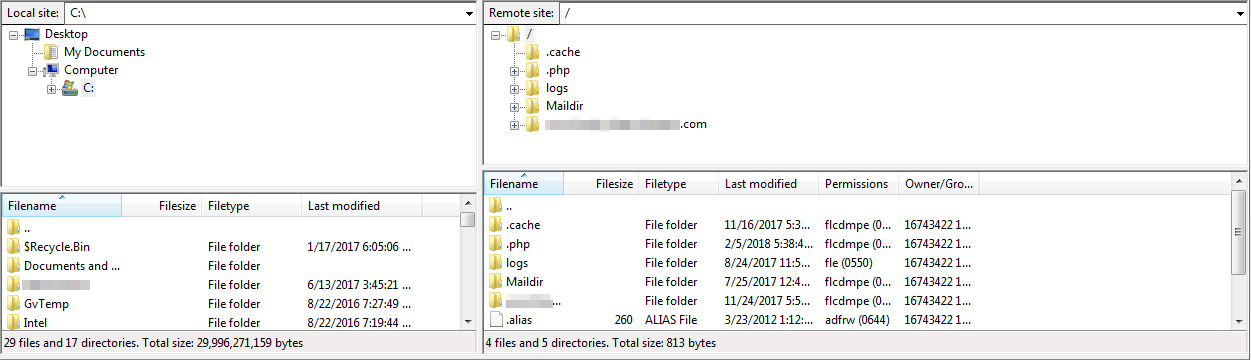The height and width of the screenshot is (360, 1251).
Task: Select the logs folder in remote file list
Action: [x=516, y=263]
